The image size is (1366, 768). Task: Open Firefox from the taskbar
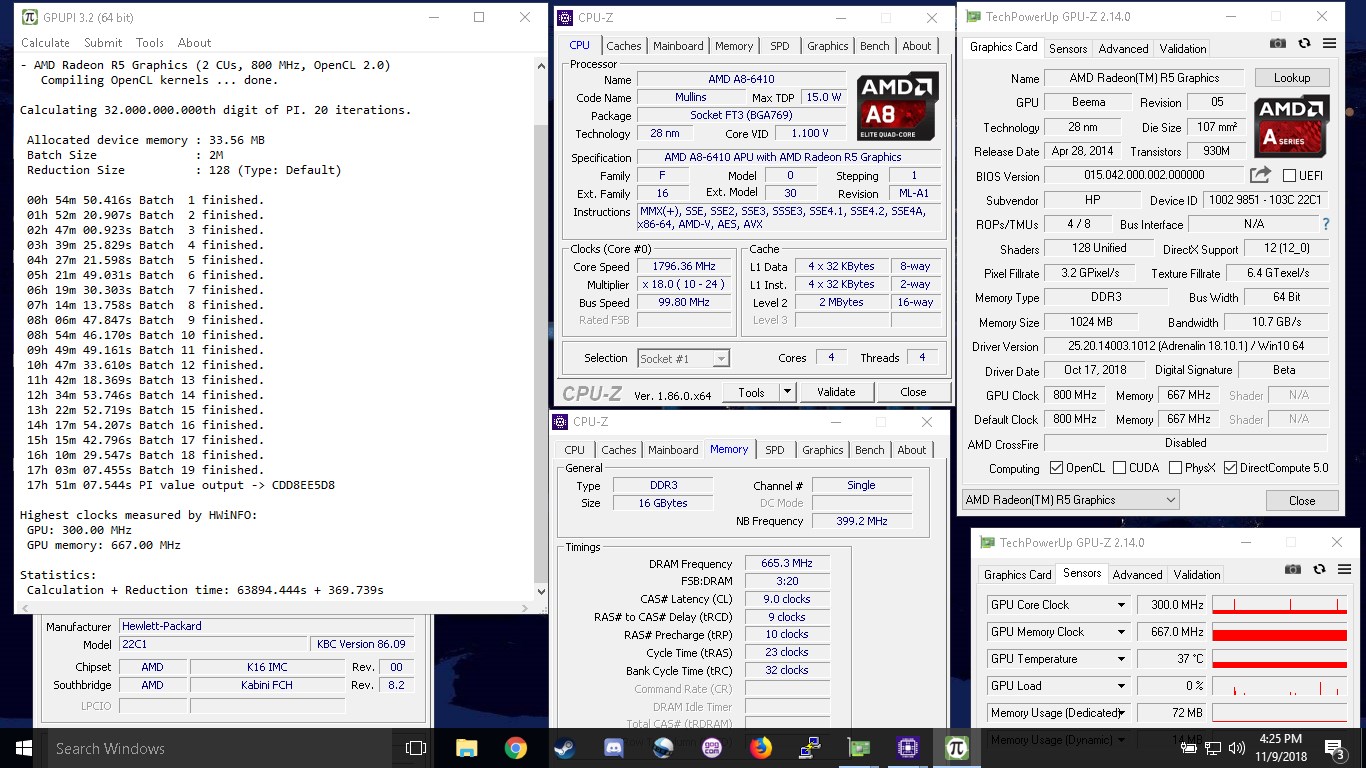coord(761,748)
